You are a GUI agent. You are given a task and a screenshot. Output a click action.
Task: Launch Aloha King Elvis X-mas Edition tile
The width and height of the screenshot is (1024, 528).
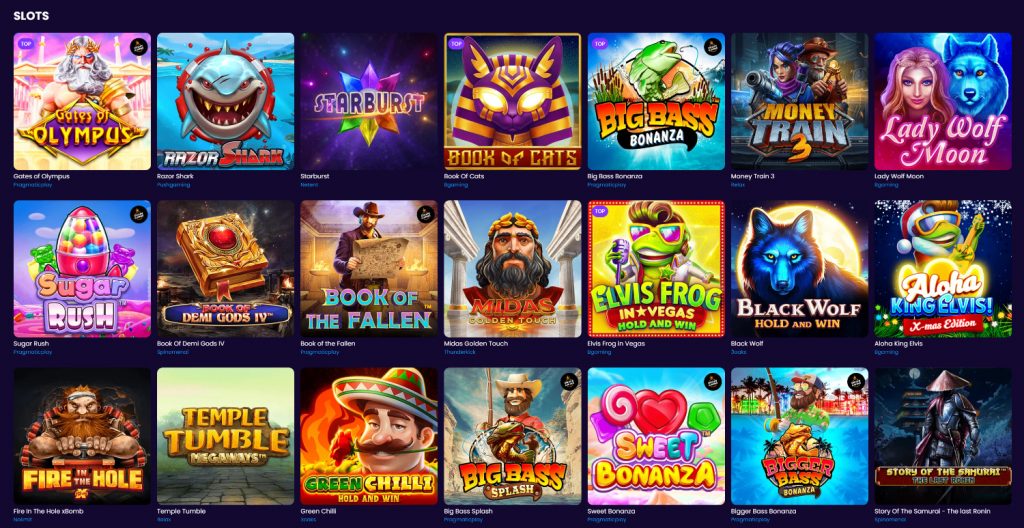pyautogui.click(x=943, y=269)
